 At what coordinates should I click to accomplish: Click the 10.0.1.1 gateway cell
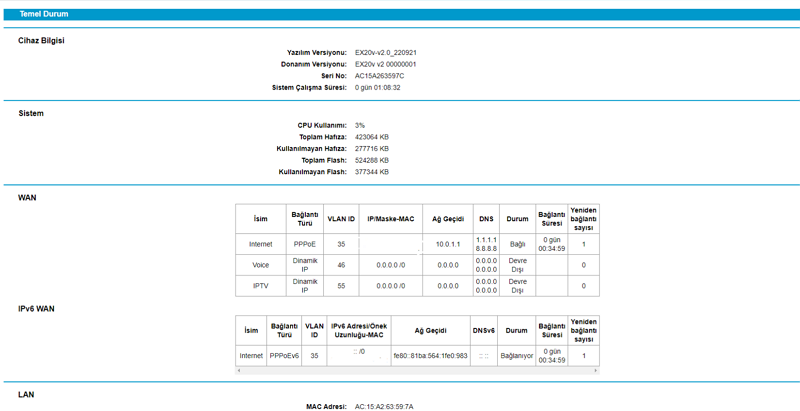point(446,244)
